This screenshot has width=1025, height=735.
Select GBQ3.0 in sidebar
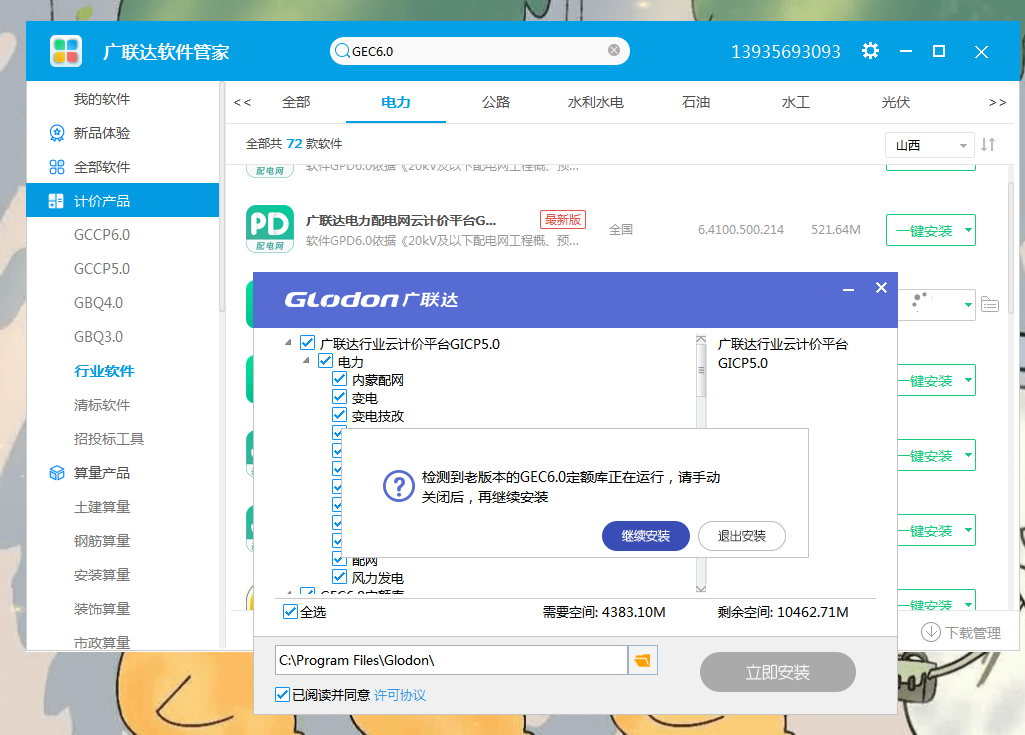99,337
